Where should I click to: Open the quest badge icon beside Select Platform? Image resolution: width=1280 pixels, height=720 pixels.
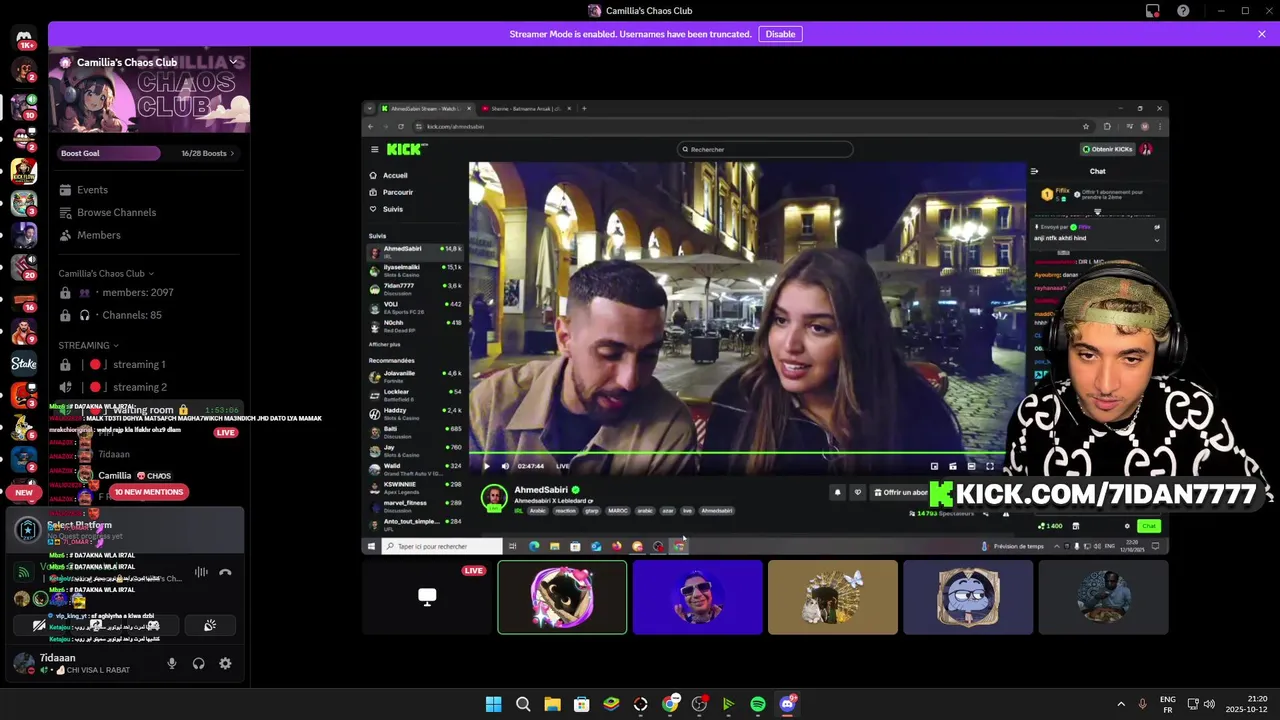pyautogui.click(x=28, y=530)
